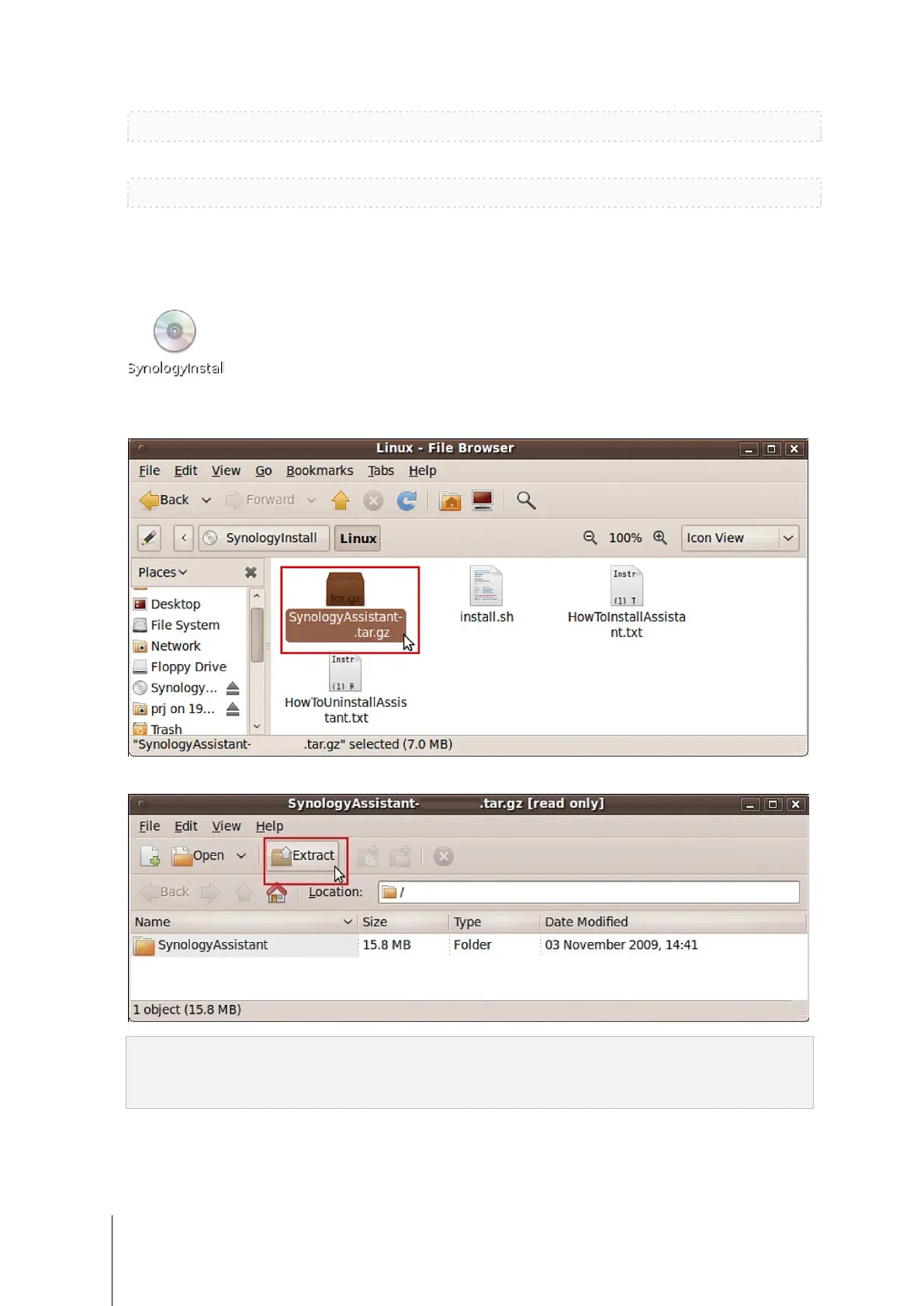The image size is (924, 1306).
Task: Click the Stop loading icon in File Browser
Action: (x=373, y=501)
